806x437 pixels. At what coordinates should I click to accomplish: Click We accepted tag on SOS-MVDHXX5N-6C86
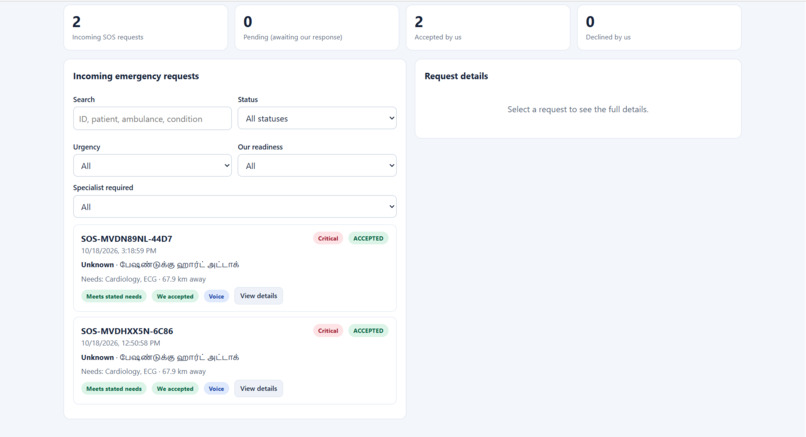pos(175,389)
